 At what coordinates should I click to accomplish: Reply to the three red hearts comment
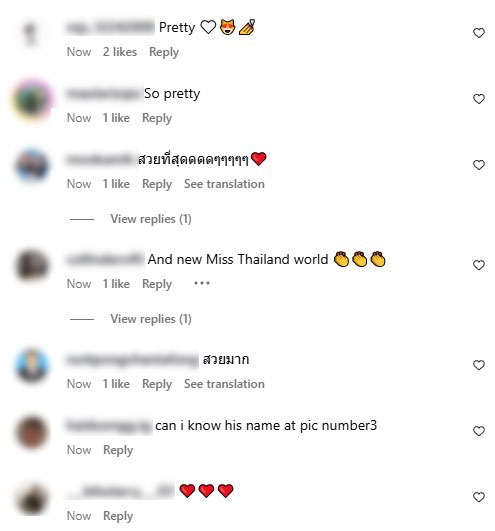point(118,516)
